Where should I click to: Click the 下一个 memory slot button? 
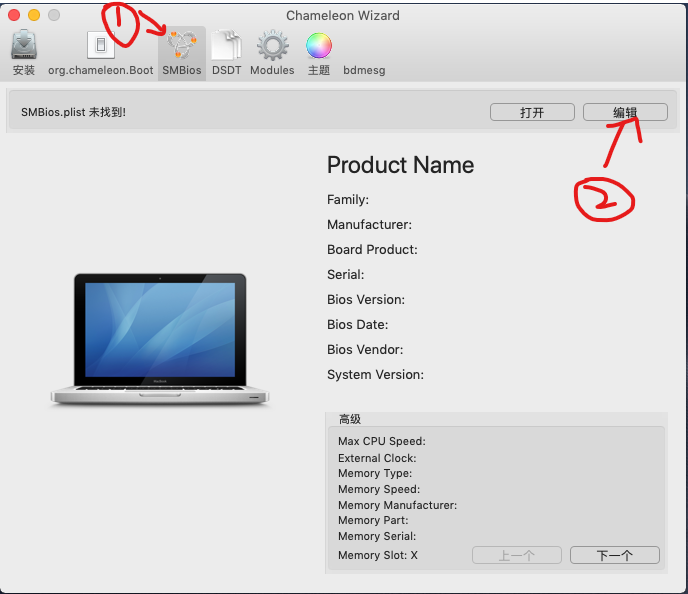(x=615, y=555)
